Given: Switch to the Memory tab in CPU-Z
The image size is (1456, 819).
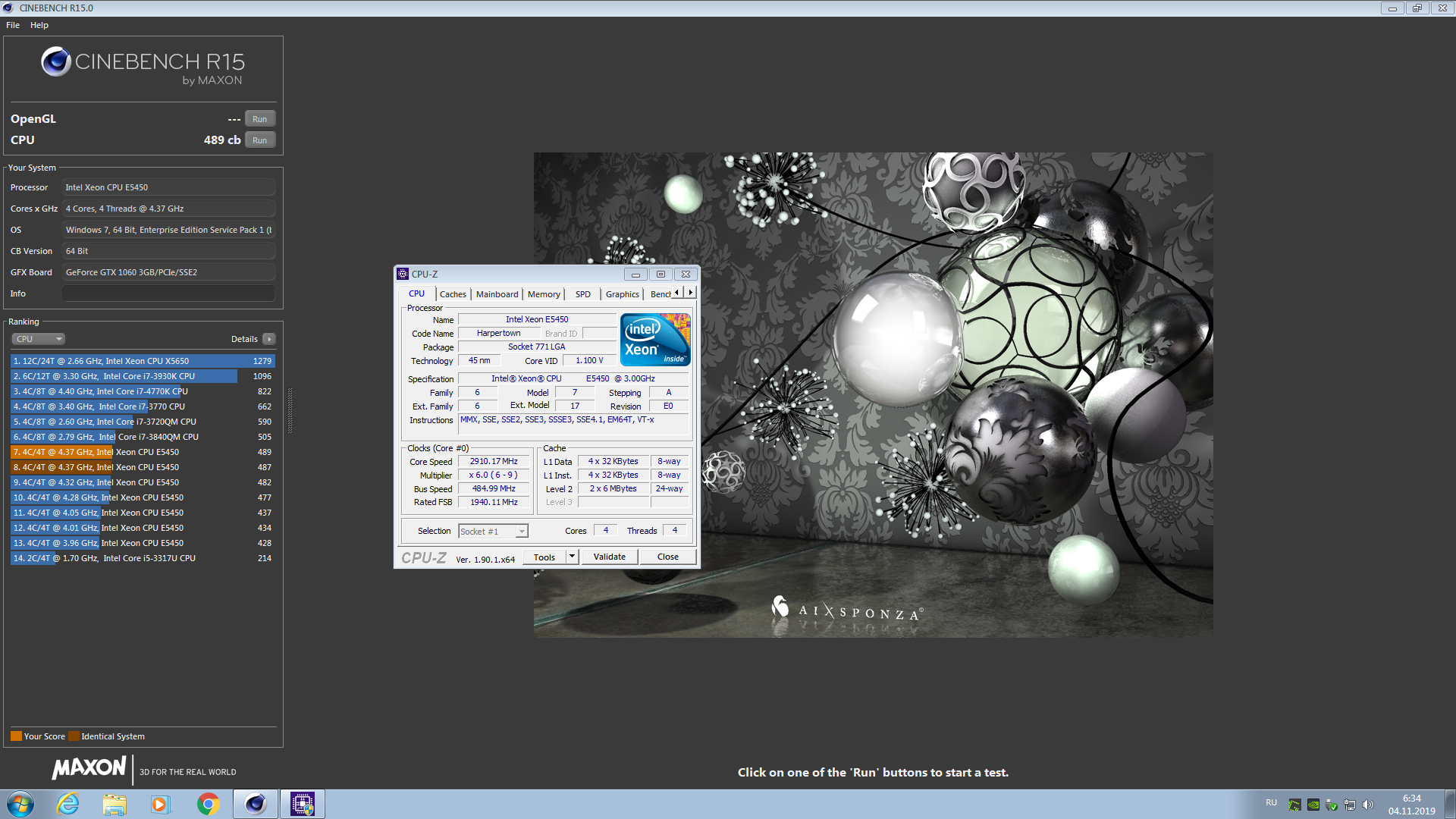Looking at the screenshot, I should [x=544, y=294].
